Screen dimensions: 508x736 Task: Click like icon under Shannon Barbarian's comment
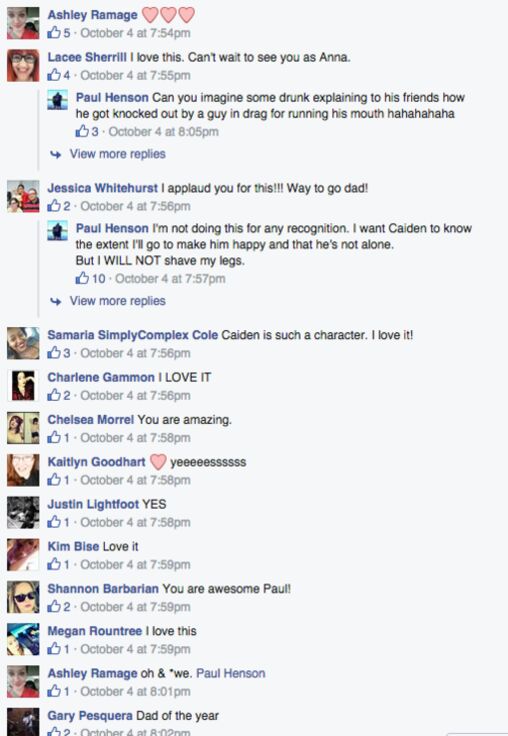pyautogui.click(x=54, y=606)
